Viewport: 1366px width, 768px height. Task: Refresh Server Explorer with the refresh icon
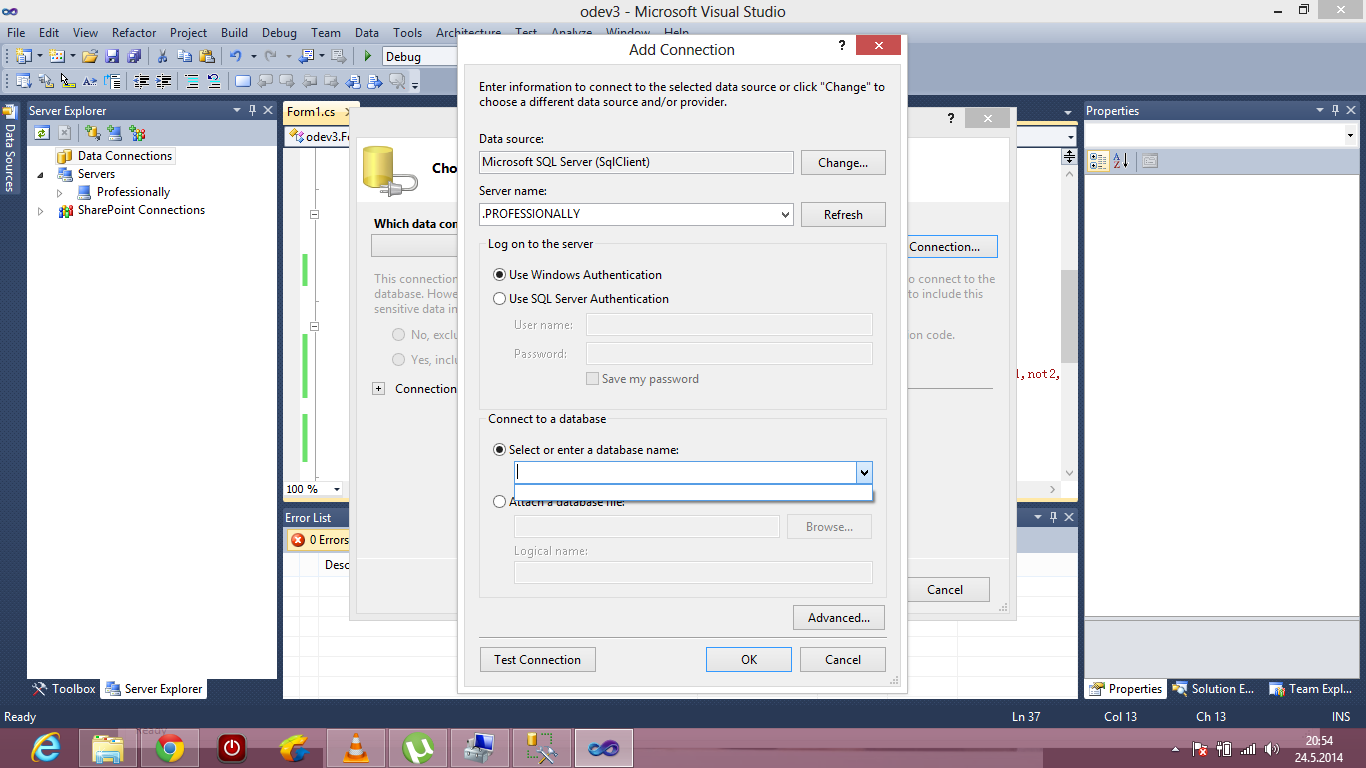(42, 133)
